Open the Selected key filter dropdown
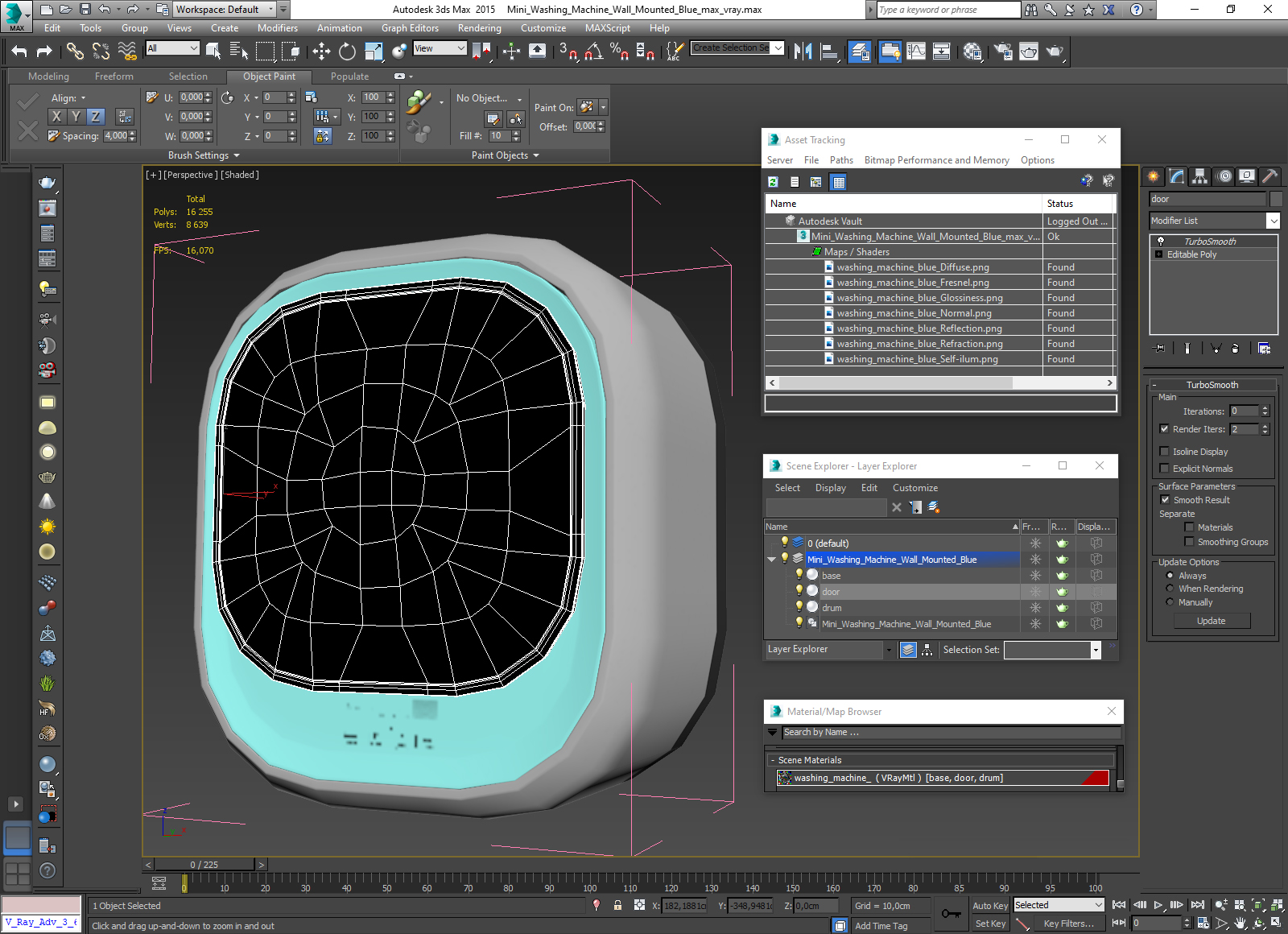Screen dimensions: 1288x934 [1098, 905]
